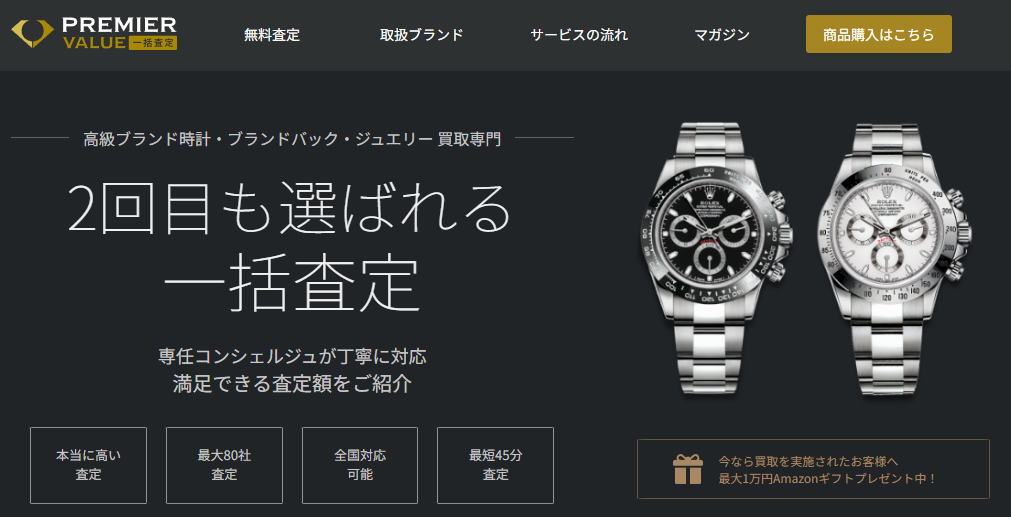Image resolution: width=1011 pixels, height=517 pixels.
Task: Open the マガジン navigation link
Action: click(x=722, y=35)
